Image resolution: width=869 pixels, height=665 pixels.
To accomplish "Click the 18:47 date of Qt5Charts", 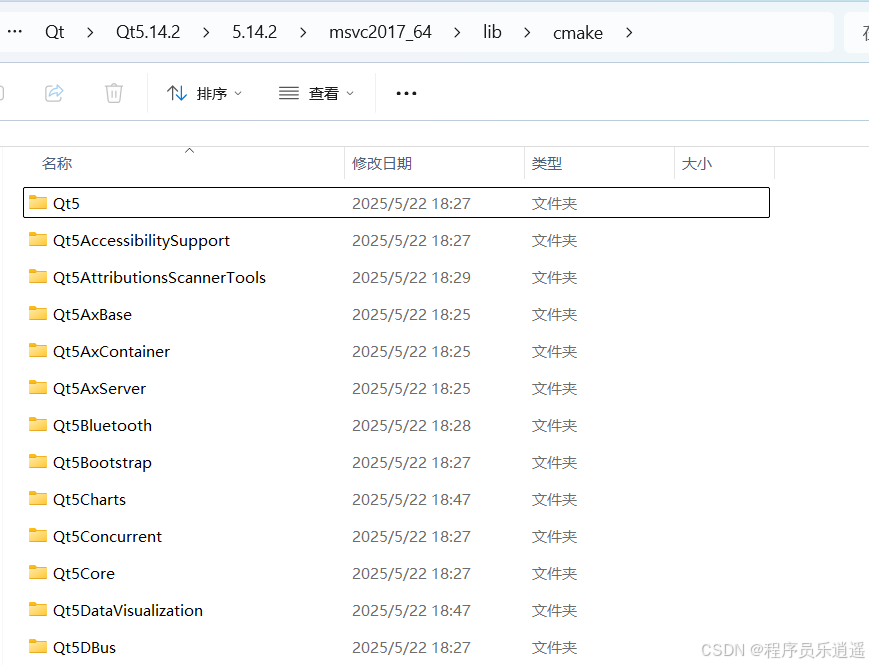I will click(411, 500).
